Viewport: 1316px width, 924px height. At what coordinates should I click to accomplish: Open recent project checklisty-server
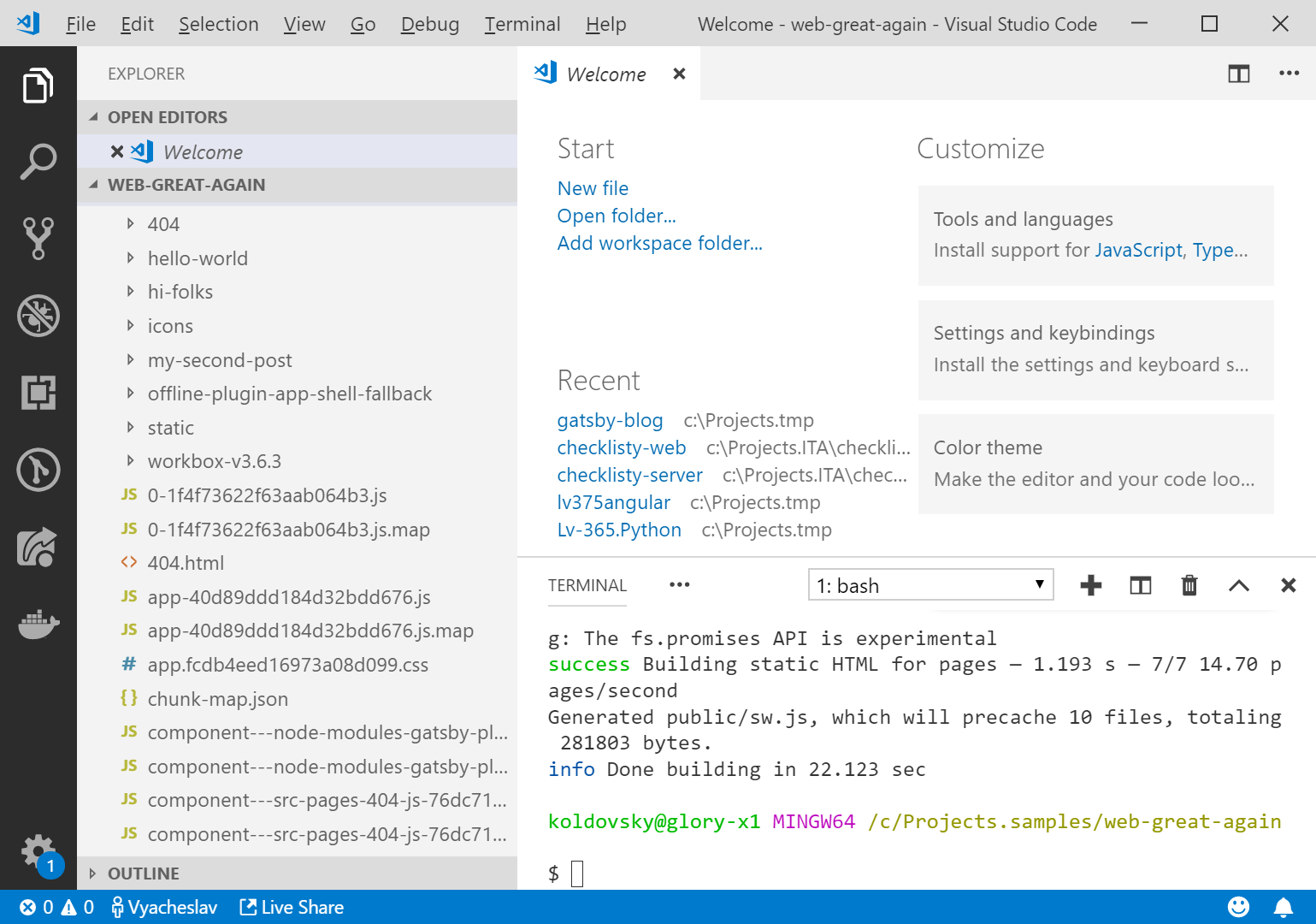629,475
